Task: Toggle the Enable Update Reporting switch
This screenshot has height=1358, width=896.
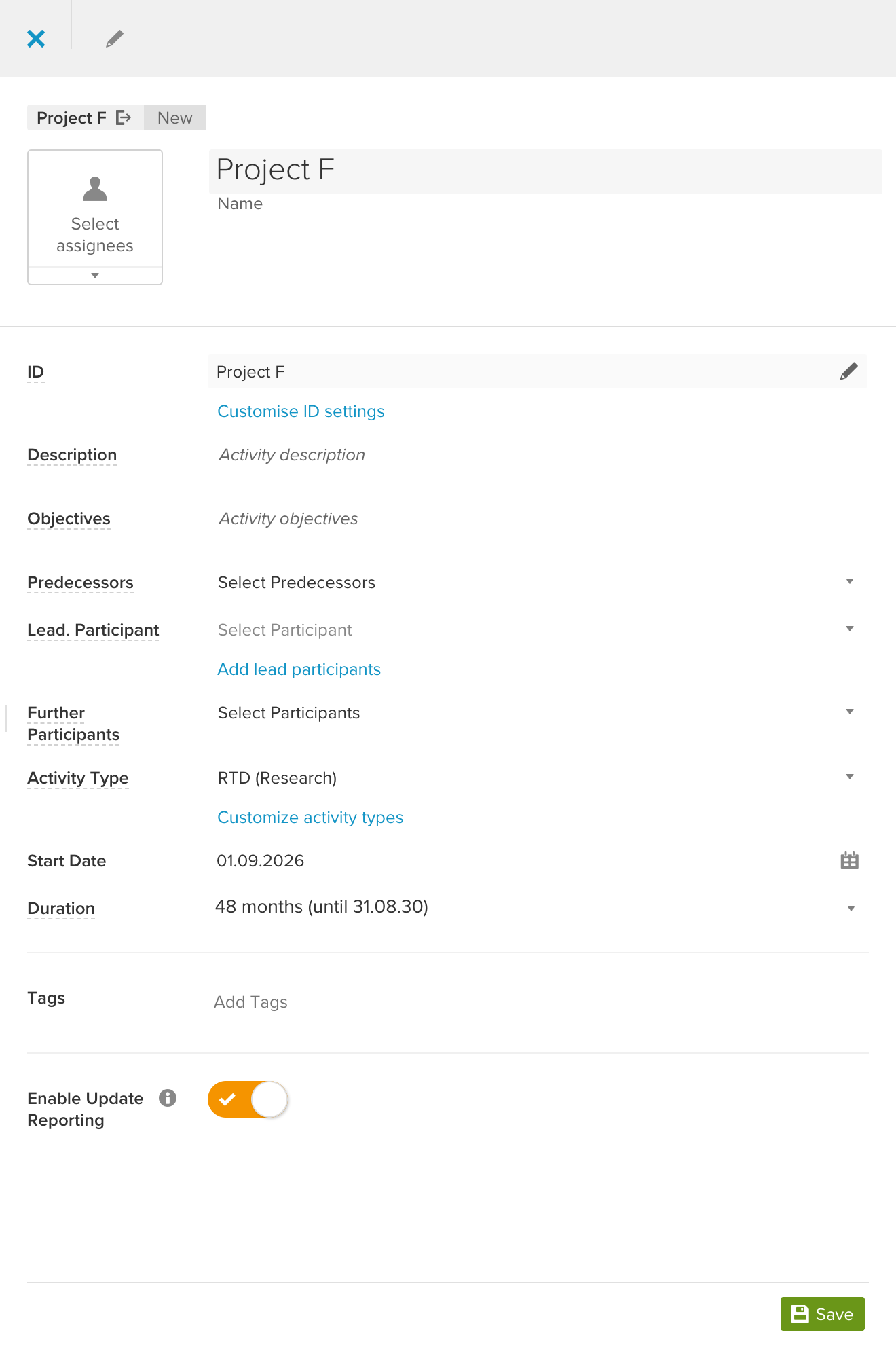Action: 248,1099
